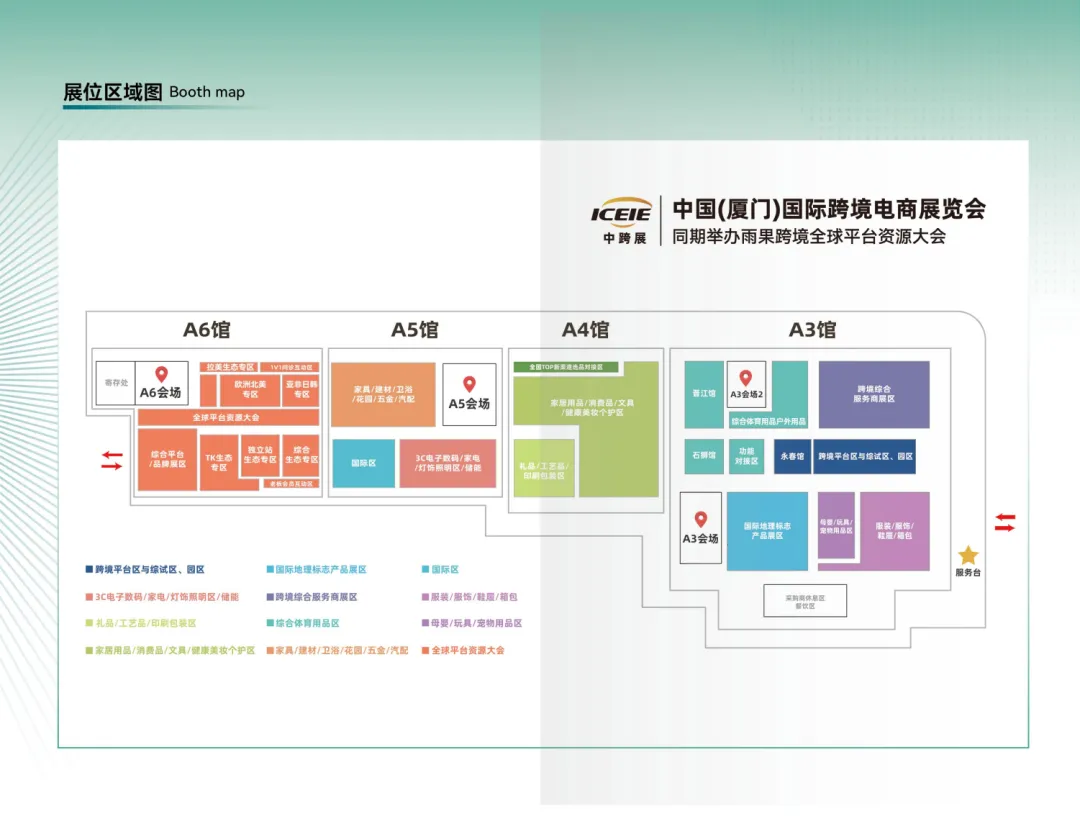Click the red location pin in A5会场
This screenshot has height=816, width=1080.
(469, 384)
